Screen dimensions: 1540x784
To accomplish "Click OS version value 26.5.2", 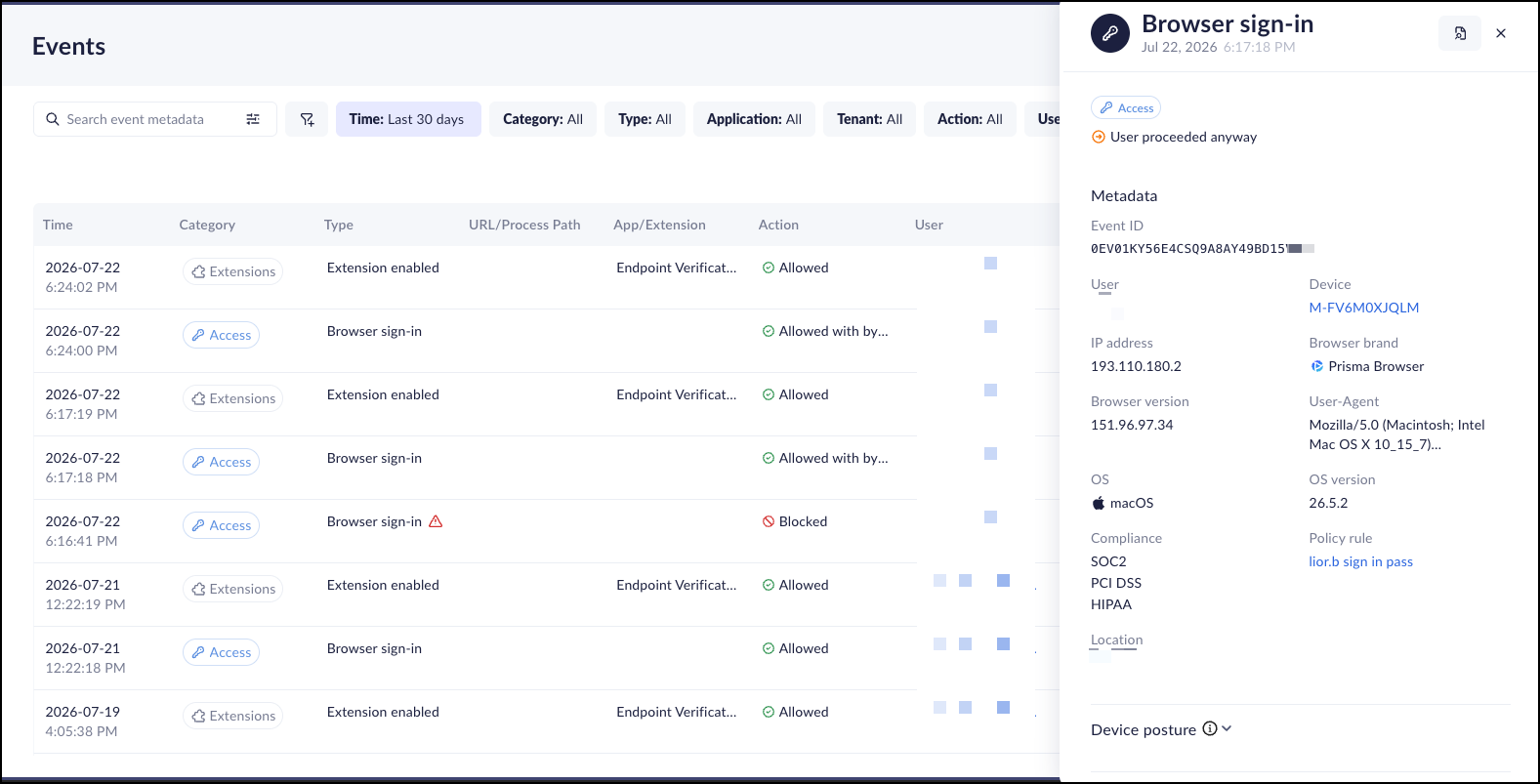I will coord(1328,503).
